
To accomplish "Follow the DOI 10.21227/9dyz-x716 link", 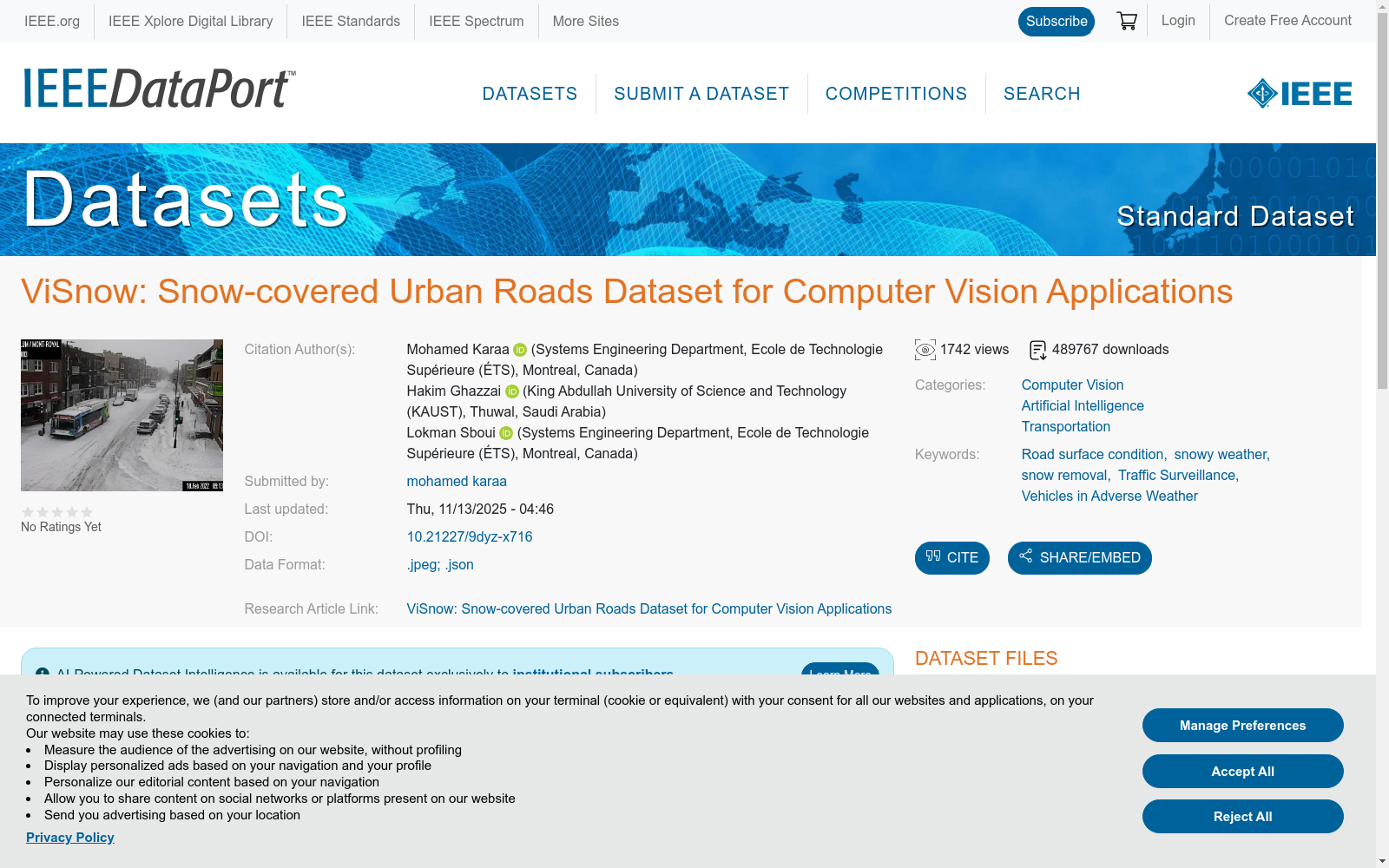I will click(470, 536).
